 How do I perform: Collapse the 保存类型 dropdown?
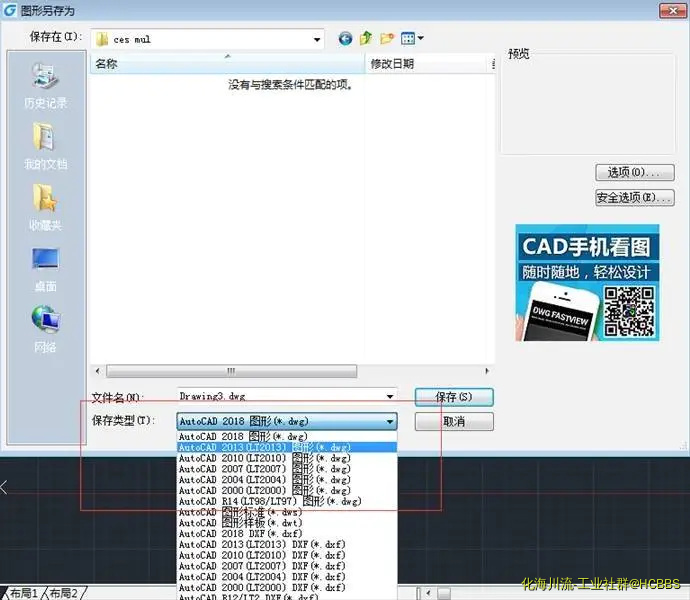pyautogui.click(x=390, y=422)
